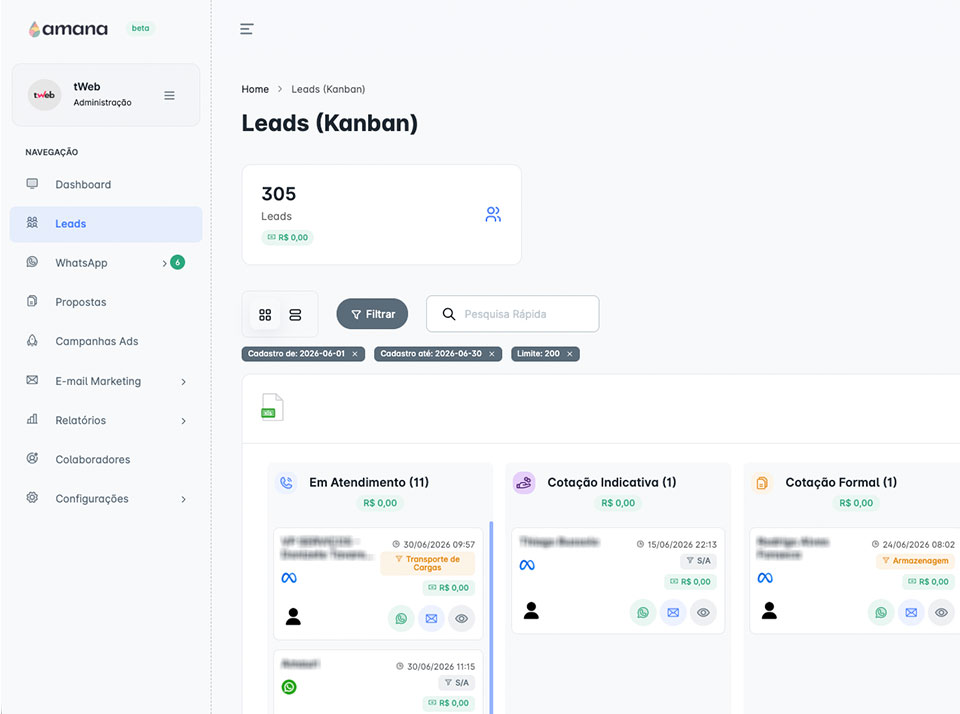The width and height of the screenshot is (960, 714).
Task: Open WhatsApp on the 30/06/2026 09:57 card
Action: point(401,618)
